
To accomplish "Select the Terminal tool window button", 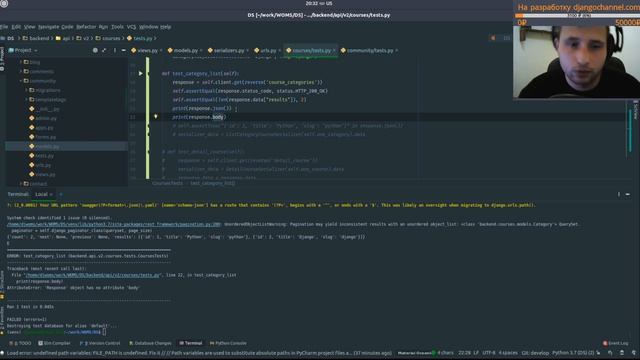I will coord(191,344).
